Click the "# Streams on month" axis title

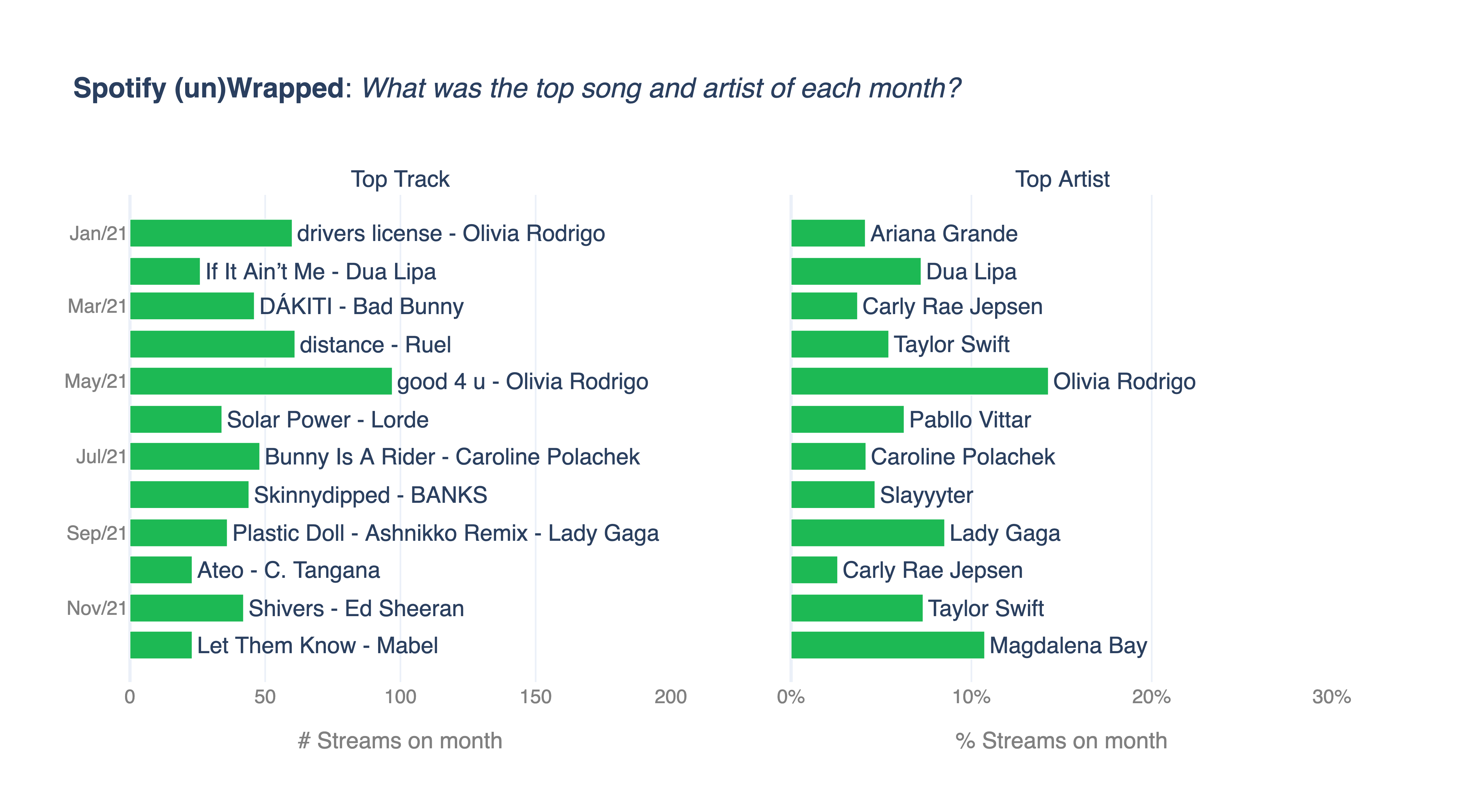tap(400, 741)
